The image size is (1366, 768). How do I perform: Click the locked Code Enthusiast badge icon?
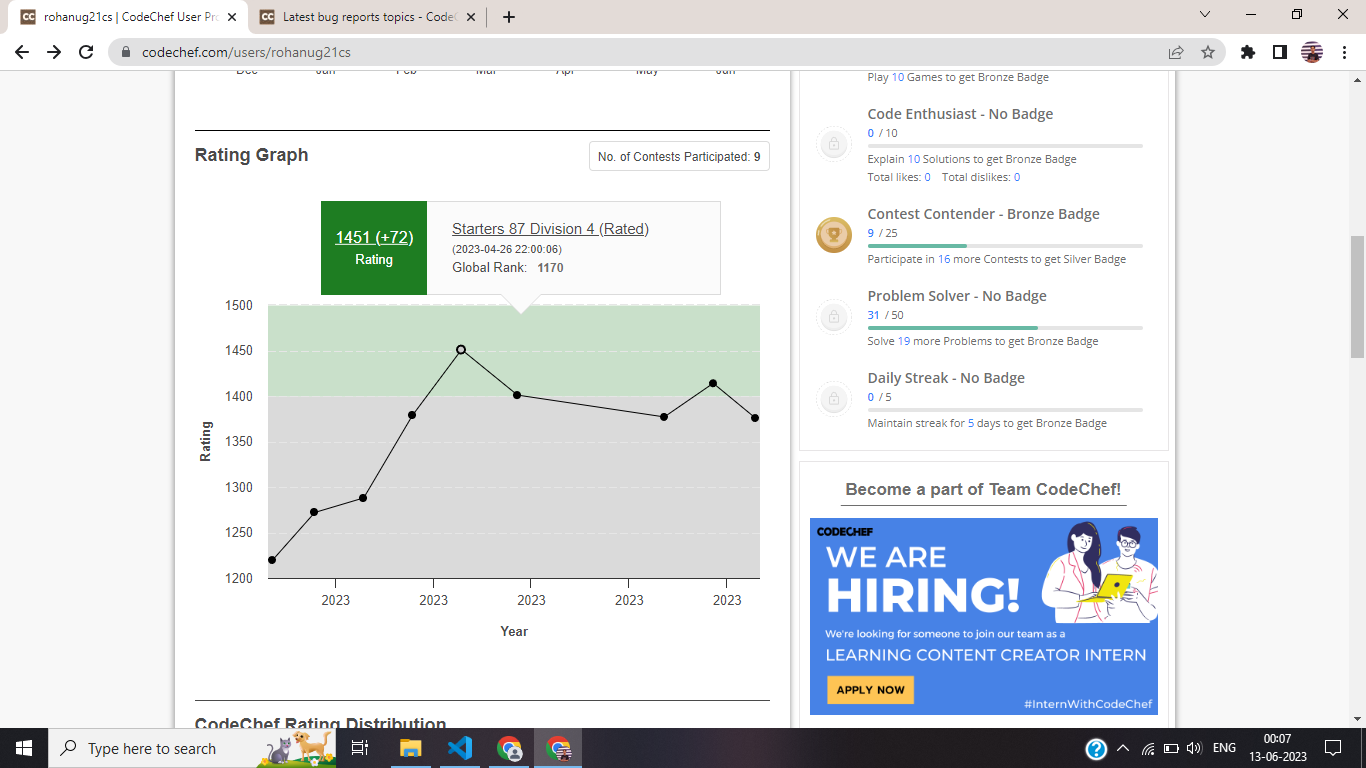click(x=833, y=145)
